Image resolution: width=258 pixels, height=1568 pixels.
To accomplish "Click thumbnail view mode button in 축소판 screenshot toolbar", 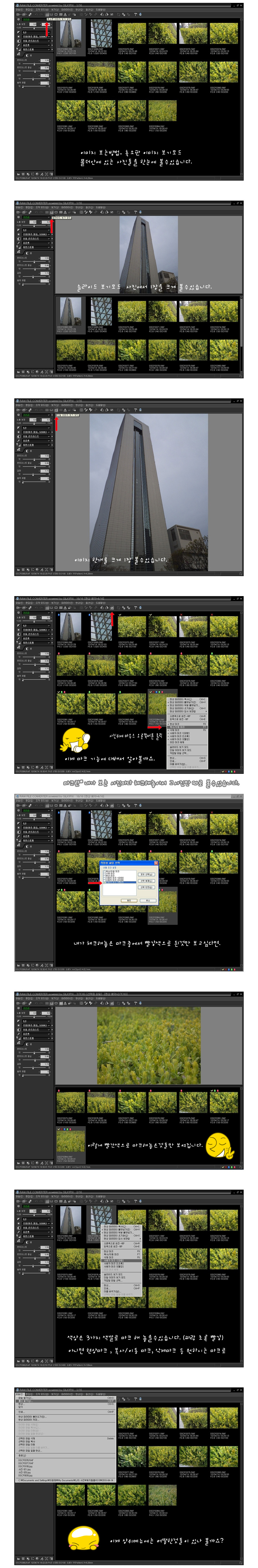I will tap(48, 14).
